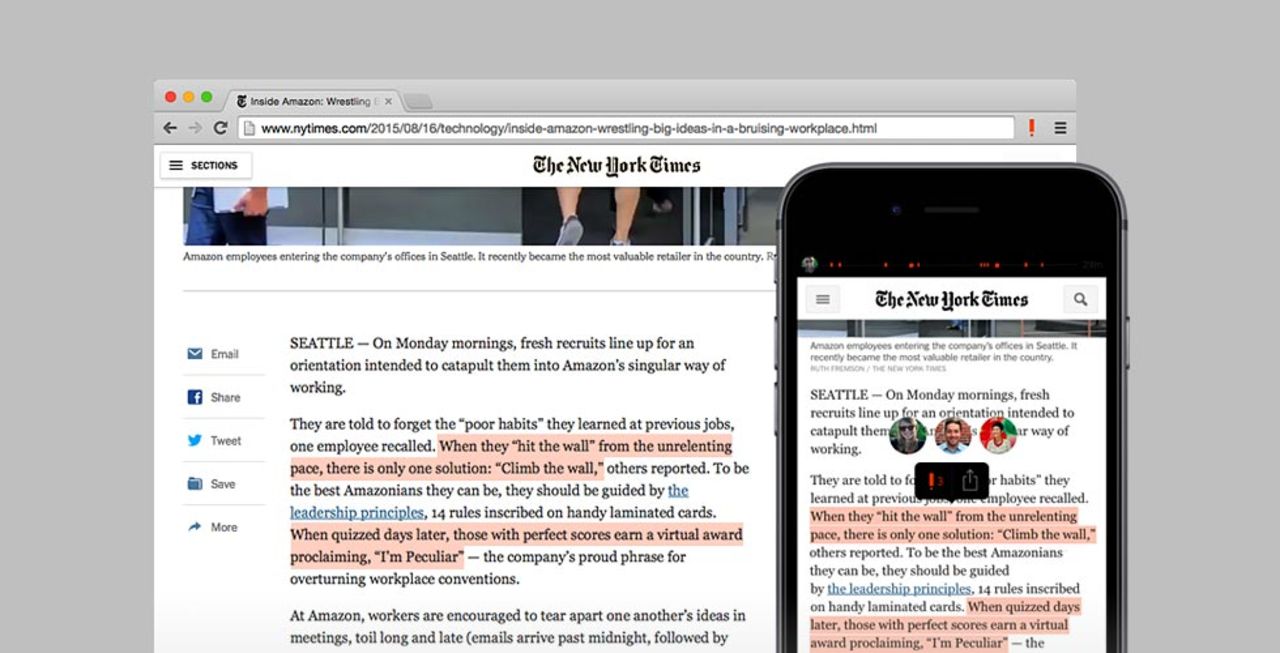Open a new tab button
The height and width of the screenshot is (653, 1280).
click(x=418, y=101)
